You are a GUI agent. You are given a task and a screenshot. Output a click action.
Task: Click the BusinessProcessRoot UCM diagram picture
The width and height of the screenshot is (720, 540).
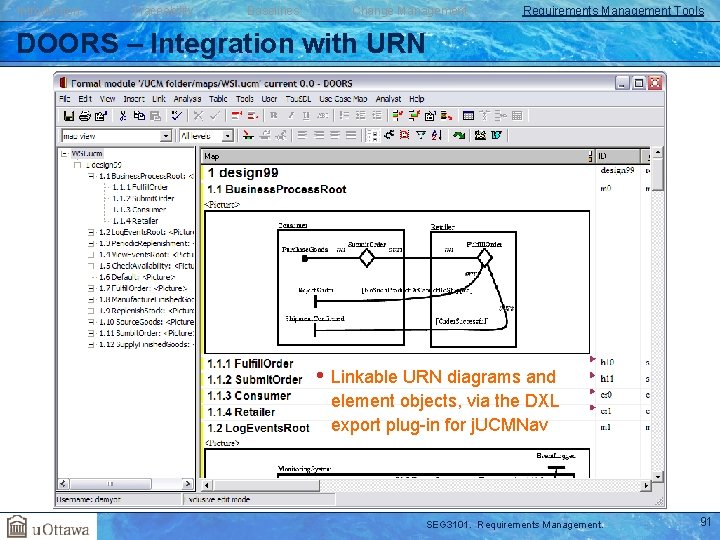click(x=397, y=282)
